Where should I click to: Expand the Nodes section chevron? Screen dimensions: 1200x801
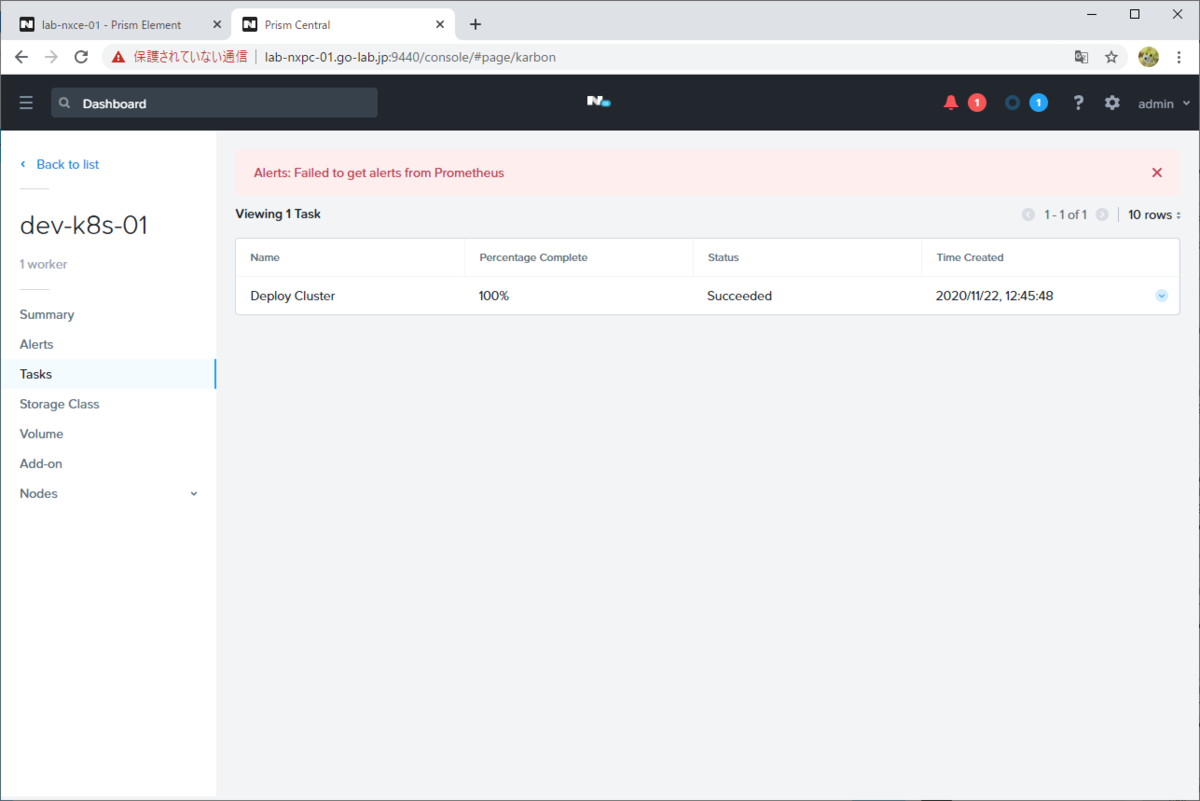194,494
